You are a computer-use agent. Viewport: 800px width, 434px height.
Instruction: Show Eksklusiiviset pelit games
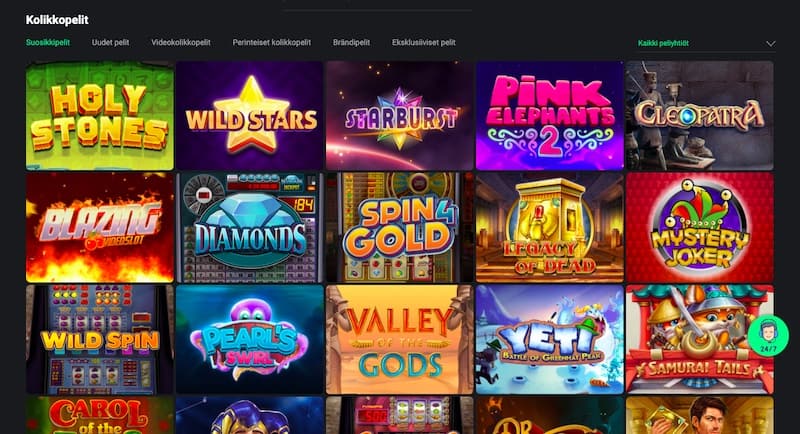pyautogui.click(x=423, y=42)
